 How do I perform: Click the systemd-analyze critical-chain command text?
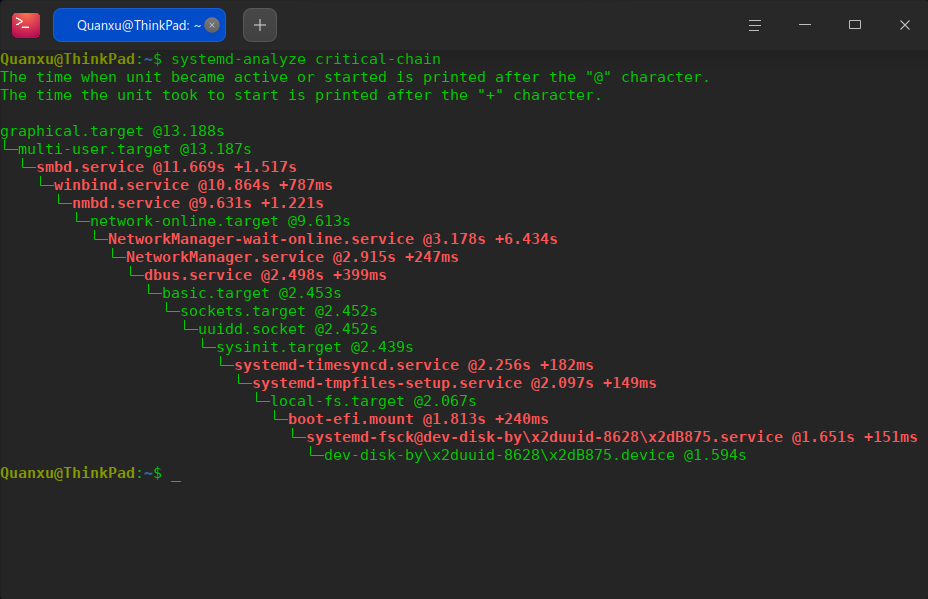click(x=306, y=59)
